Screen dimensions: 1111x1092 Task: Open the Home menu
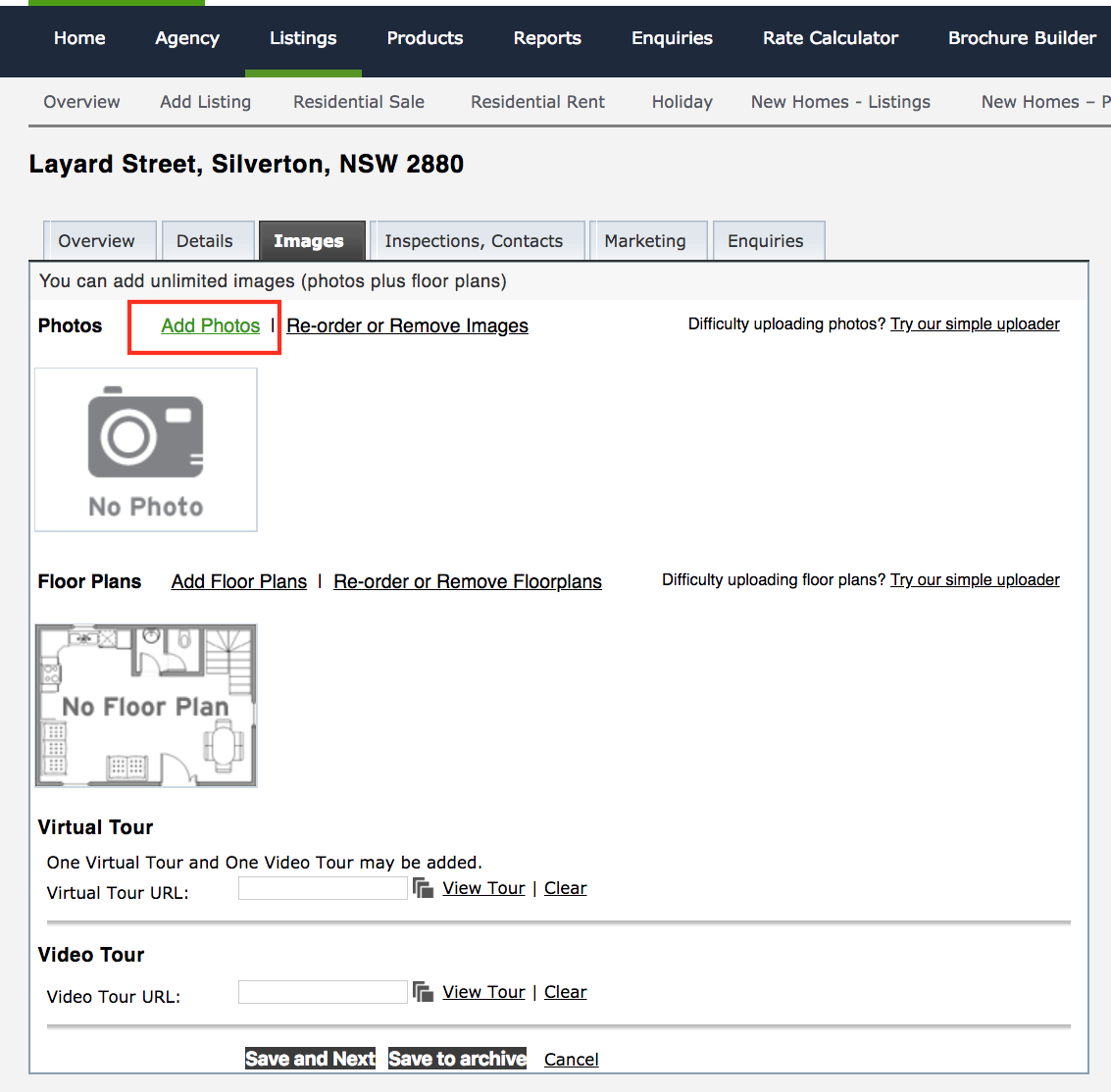pyautogui.click(x=79, y=38)
